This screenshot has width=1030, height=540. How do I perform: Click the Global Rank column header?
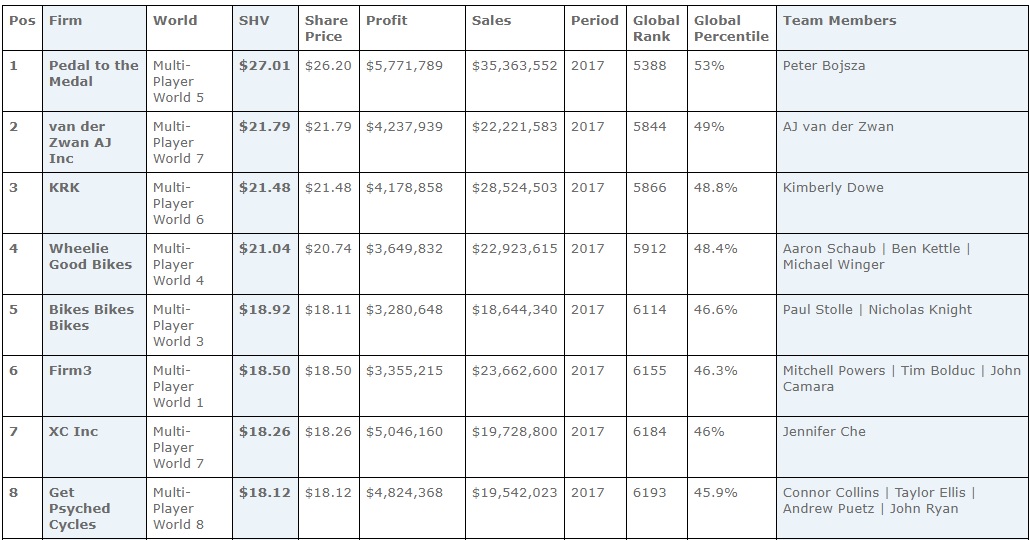[655, 28]
